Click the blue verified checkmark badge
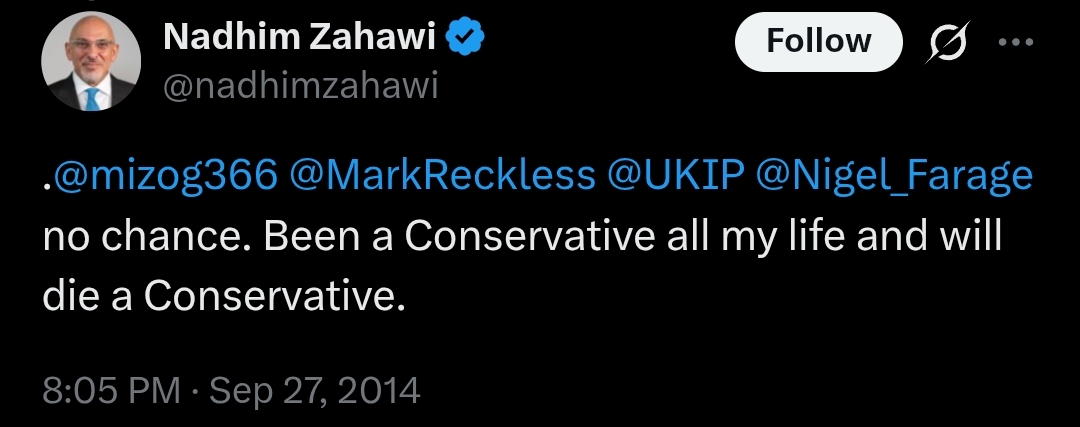The width and height of the screenshot is (1080, 427). (466, 39)
